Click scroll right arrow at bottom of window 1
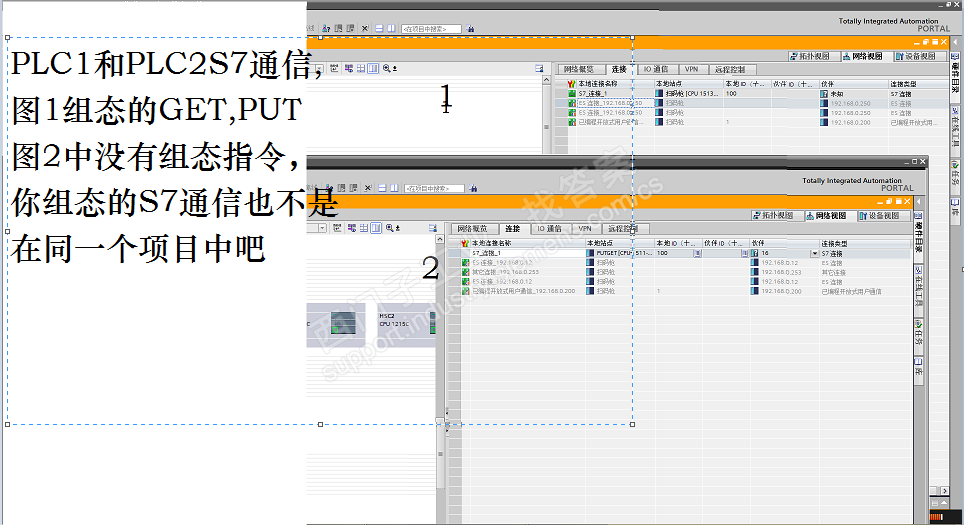 [x=945, y=491]
